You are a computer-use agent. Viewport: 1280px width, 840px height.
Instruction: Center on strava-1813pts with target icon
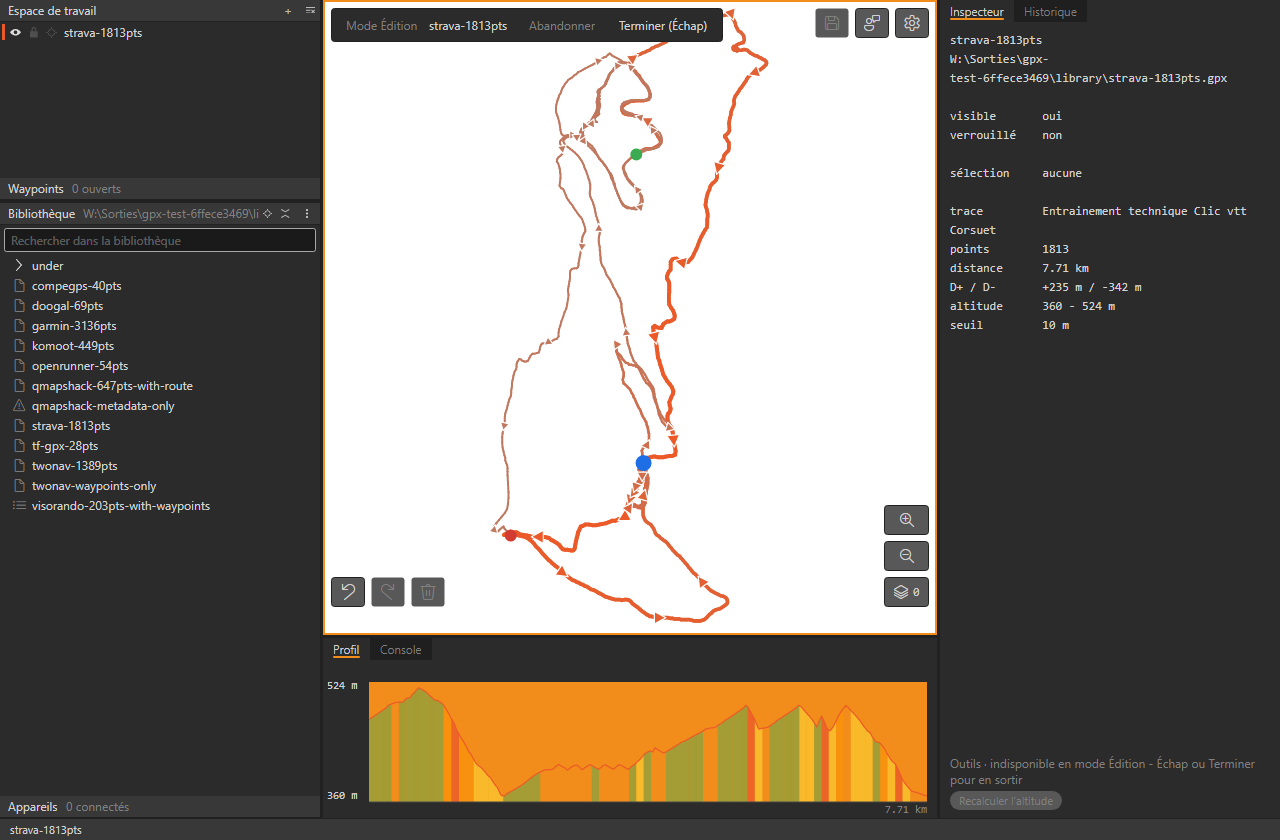point(51,33)
